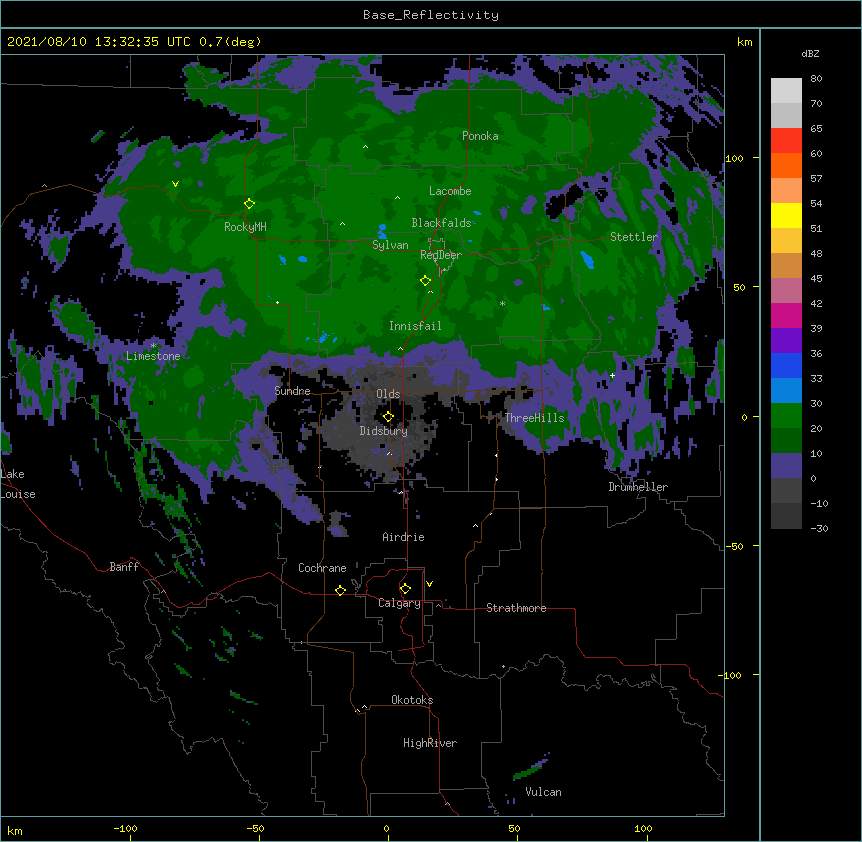
Task: Click the yellow station marker near Didsbury
Action: click(x=388, y=417)
